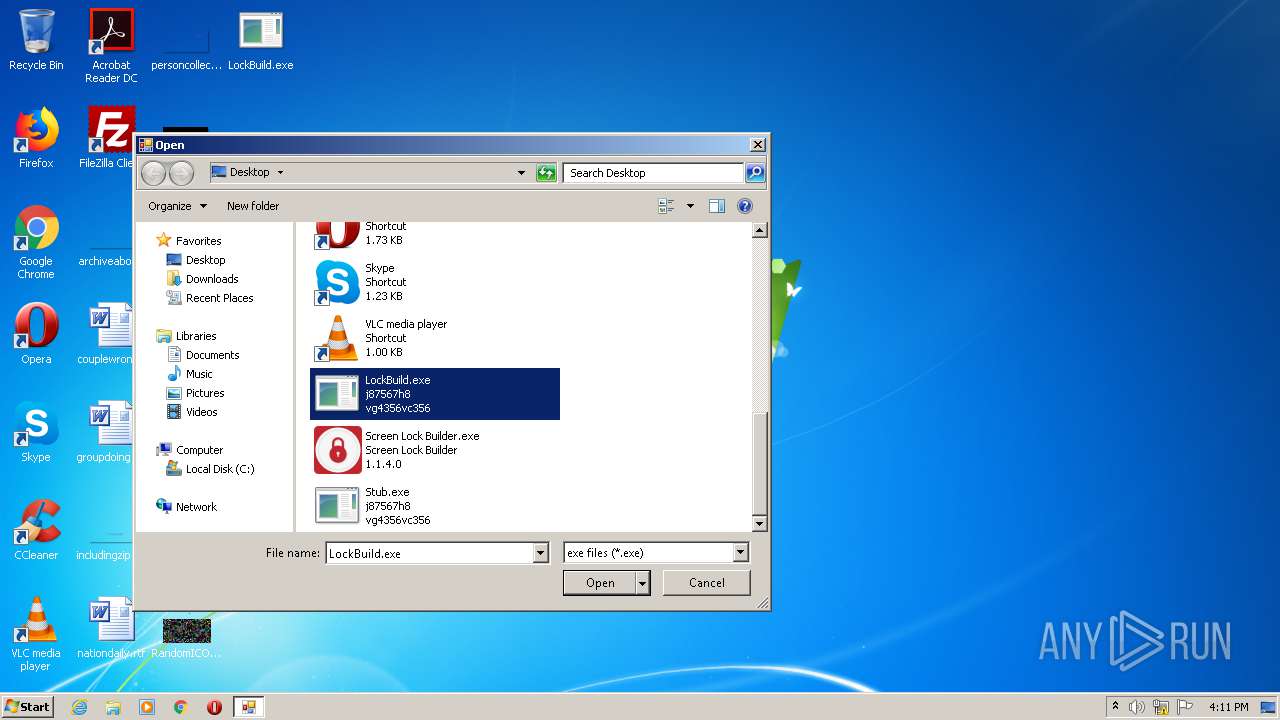Open the Opera desktop shortcut
Viewport: 1280px width, 720px height.
pyautogui.click(x=36, y=333)
